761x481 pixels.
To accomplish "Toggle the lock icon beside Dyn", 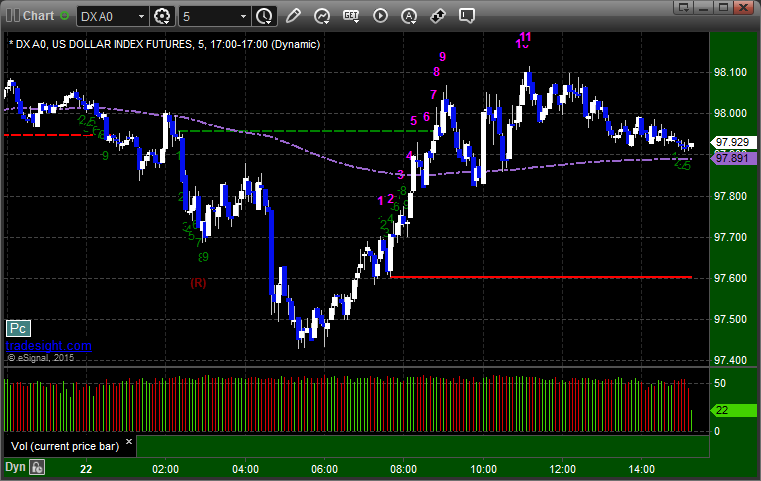I will pos(37,467).
